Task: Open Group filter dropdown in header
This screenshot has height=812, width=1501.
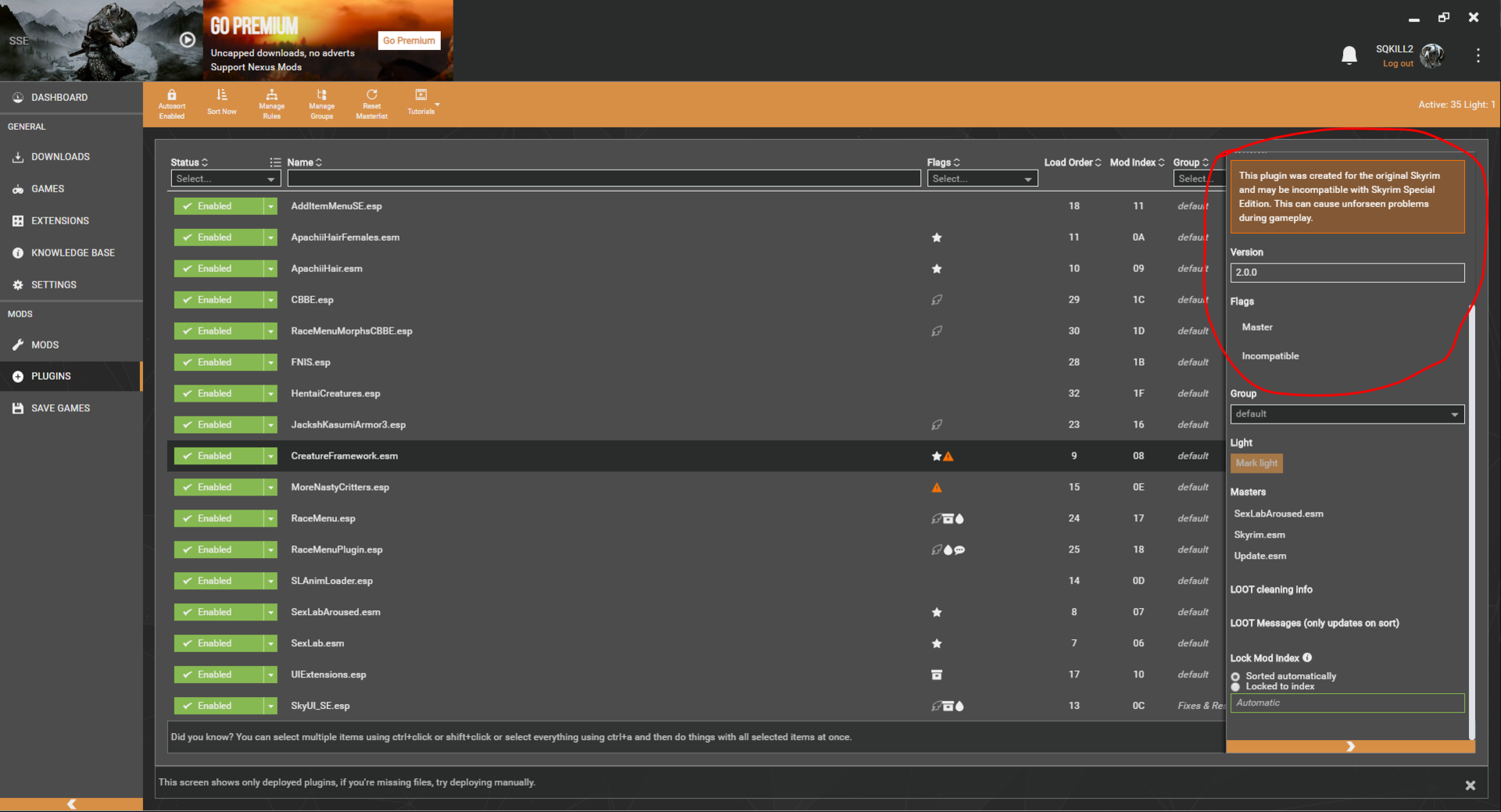Action: click(1198, 179)
